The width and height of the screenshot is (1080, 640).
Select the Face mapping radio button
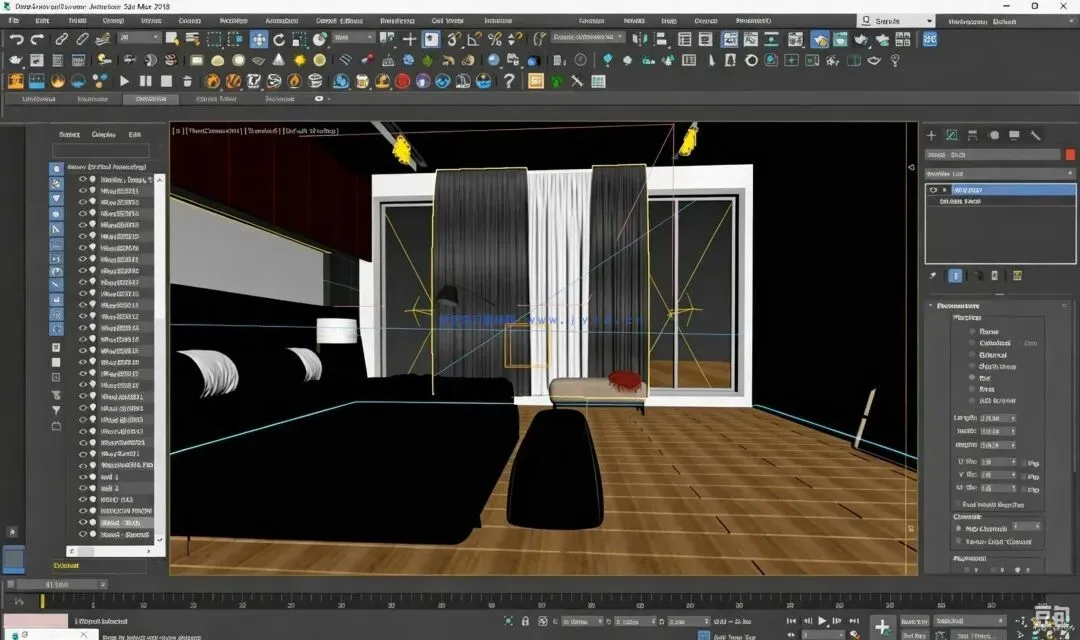(x=973, y=389)
